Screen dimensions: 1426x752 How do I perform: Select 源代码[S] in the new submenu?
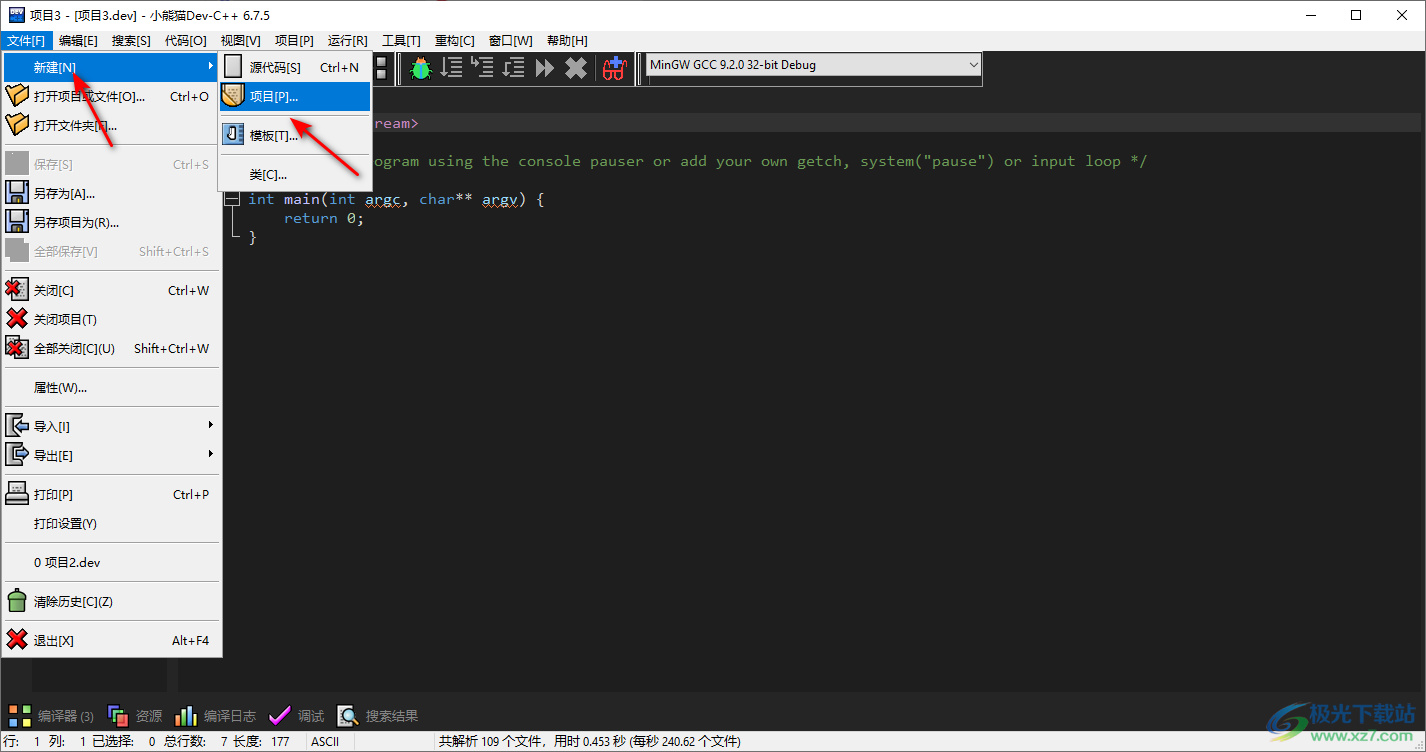[x=295, y=67]
